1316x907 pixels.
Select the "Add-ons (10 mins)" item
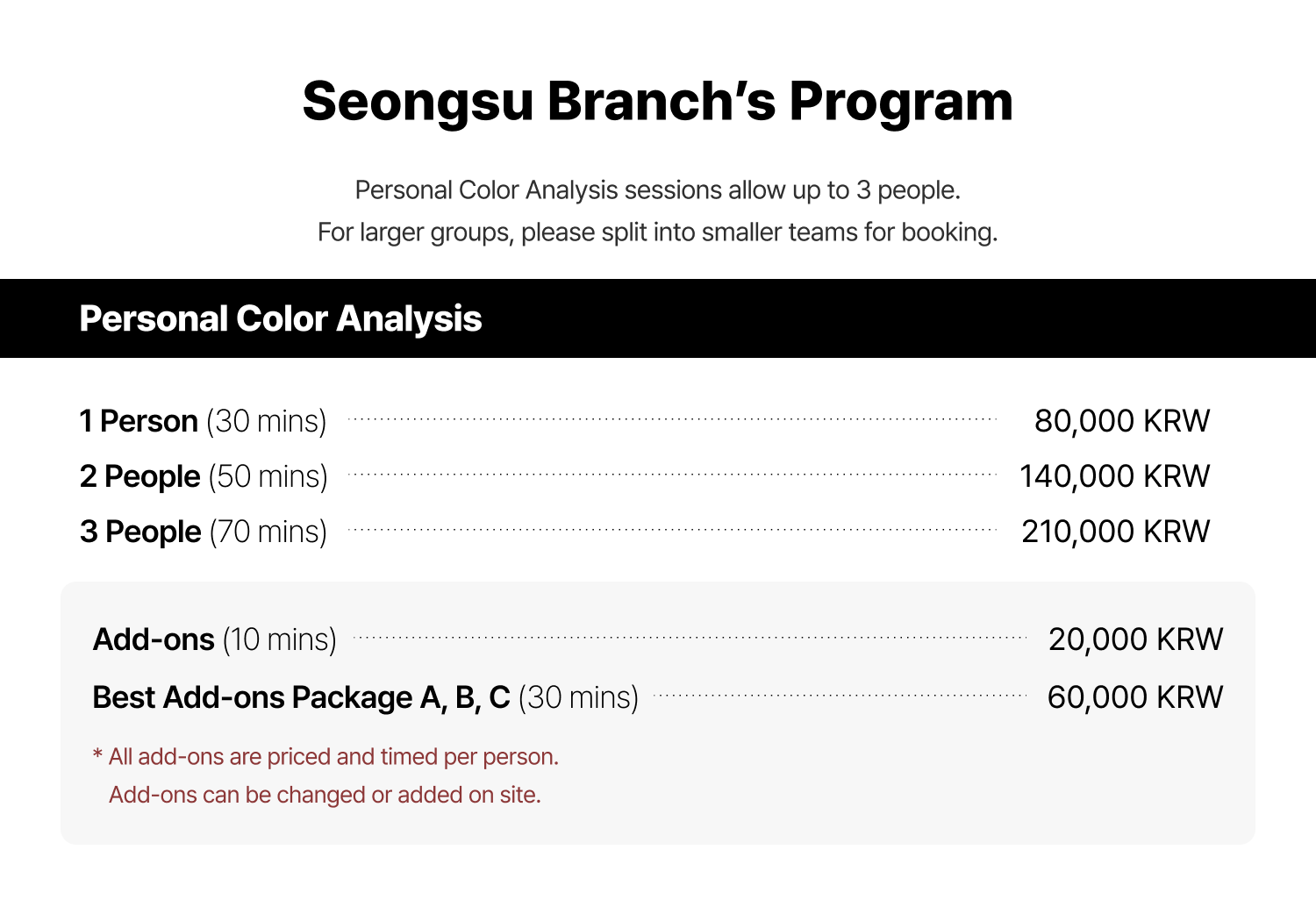[x=215, y=639]
